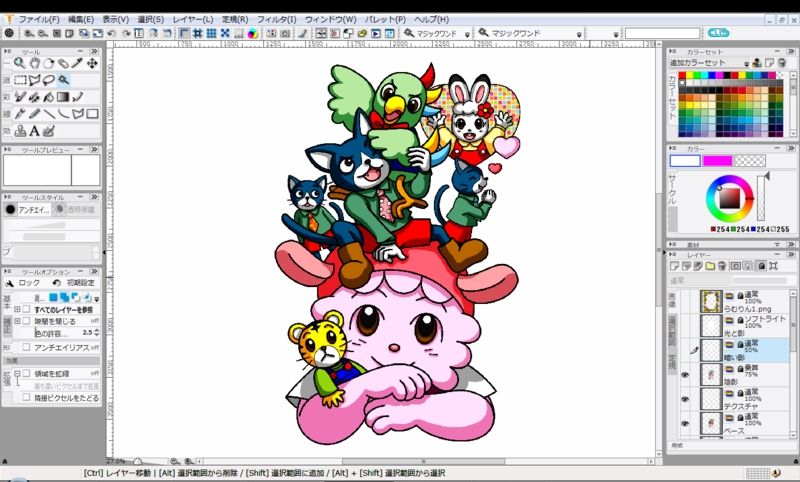The height and width of the screenshot is (482, 800).
Task: Select the Layer Move tool
Action: [x=92, y=63]
